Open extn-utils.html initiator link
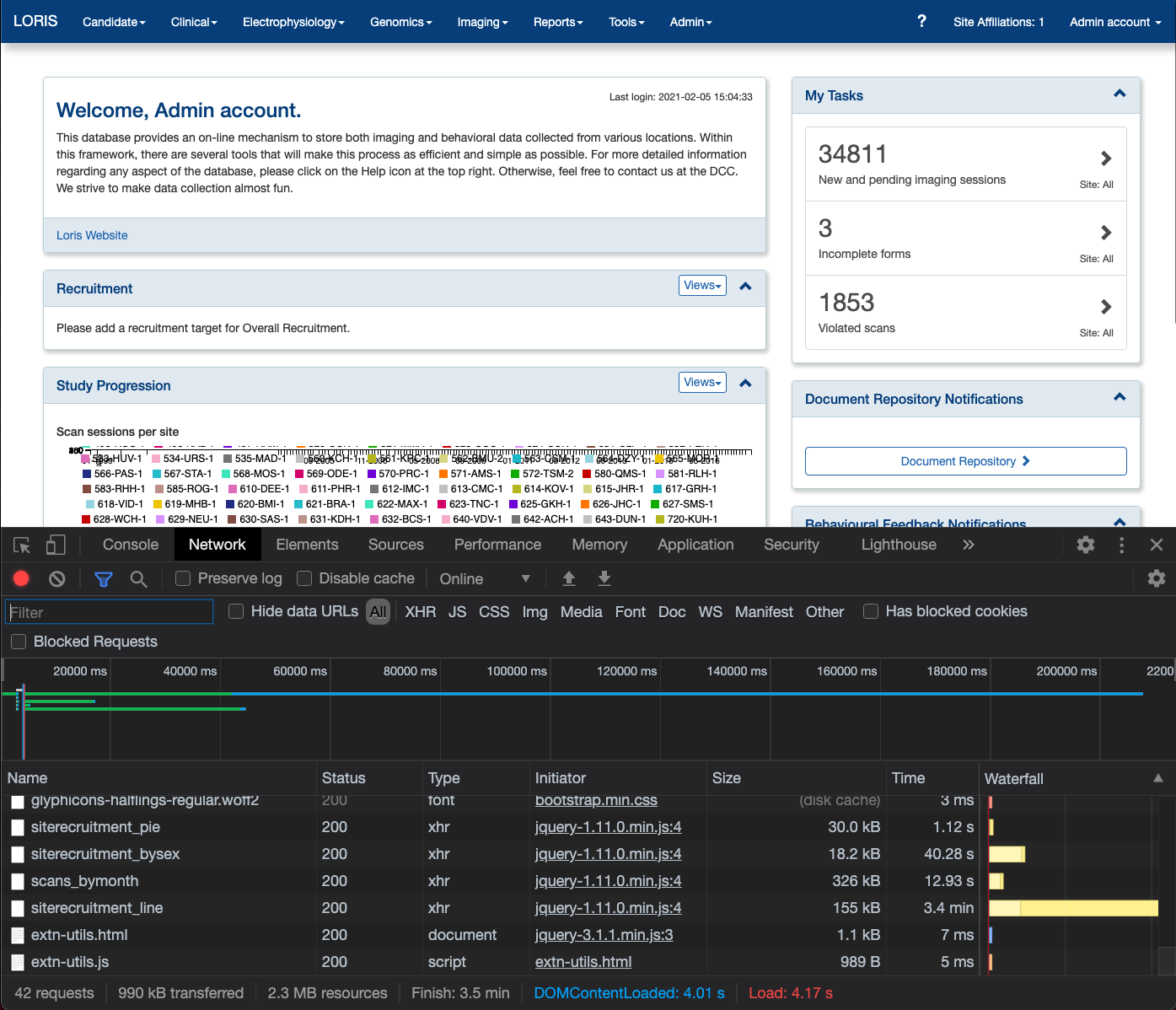The width and height of the screenshot is (1176, 1010). (x=583, y=962)
